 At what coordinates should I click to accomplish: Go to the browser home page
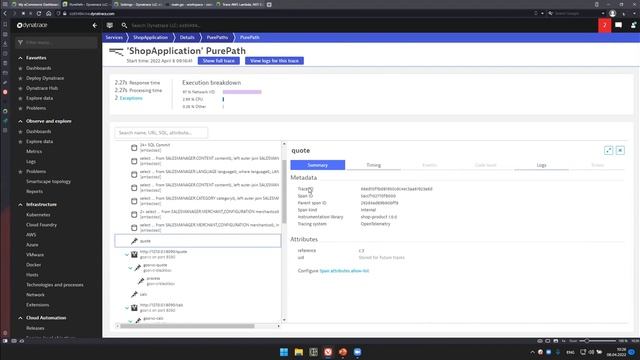coord(49,13)
